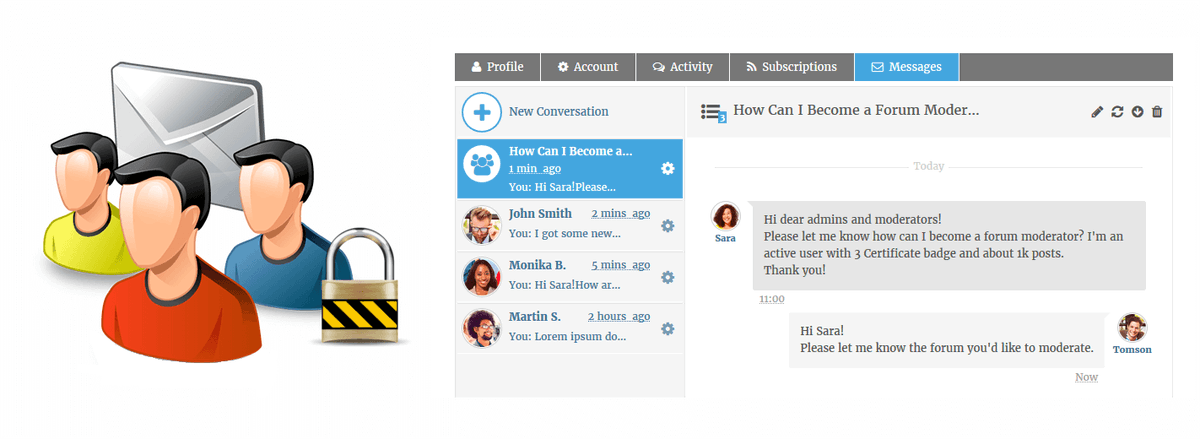Open the group conversation avatar icon
Viewport: 1200px width, 439px height.
tap(483, 163)
